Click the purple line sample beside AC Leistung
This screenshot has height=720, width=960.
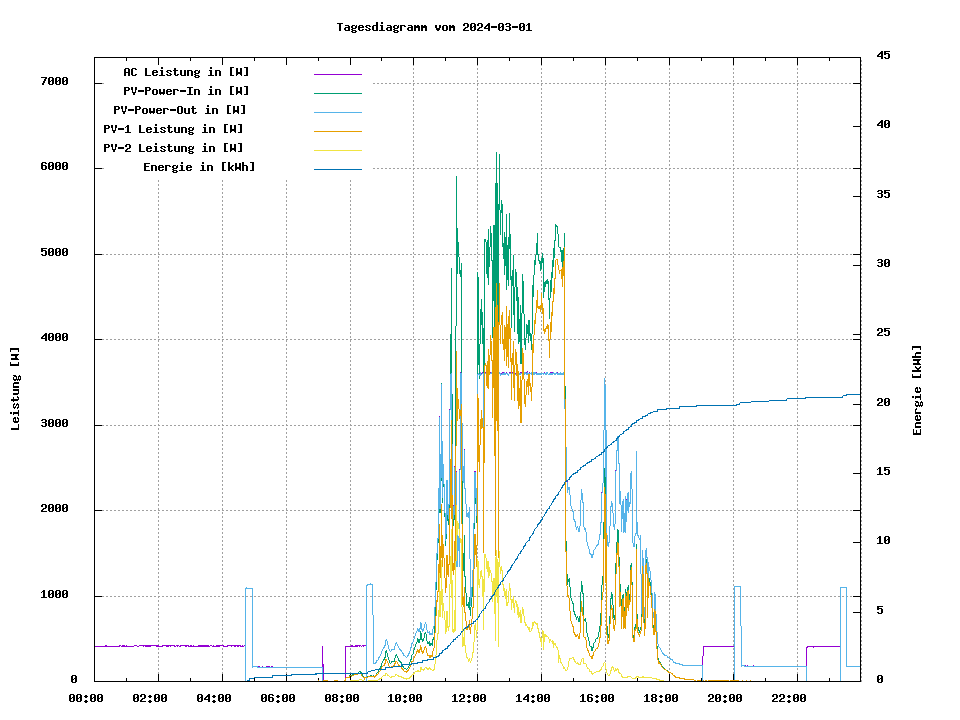pyautogui.click(x=337, y=74)
